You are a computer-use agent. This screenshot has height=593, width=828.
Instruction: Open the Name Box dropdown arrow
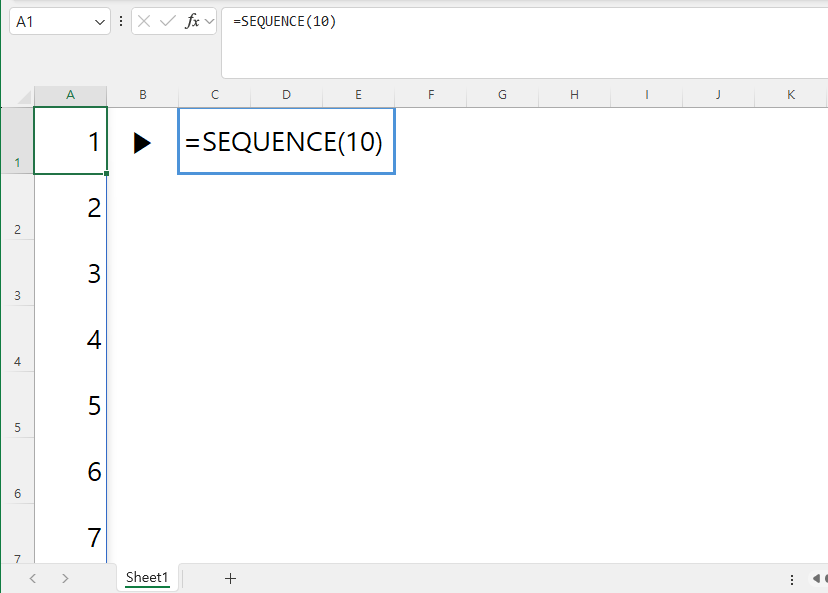98,20
